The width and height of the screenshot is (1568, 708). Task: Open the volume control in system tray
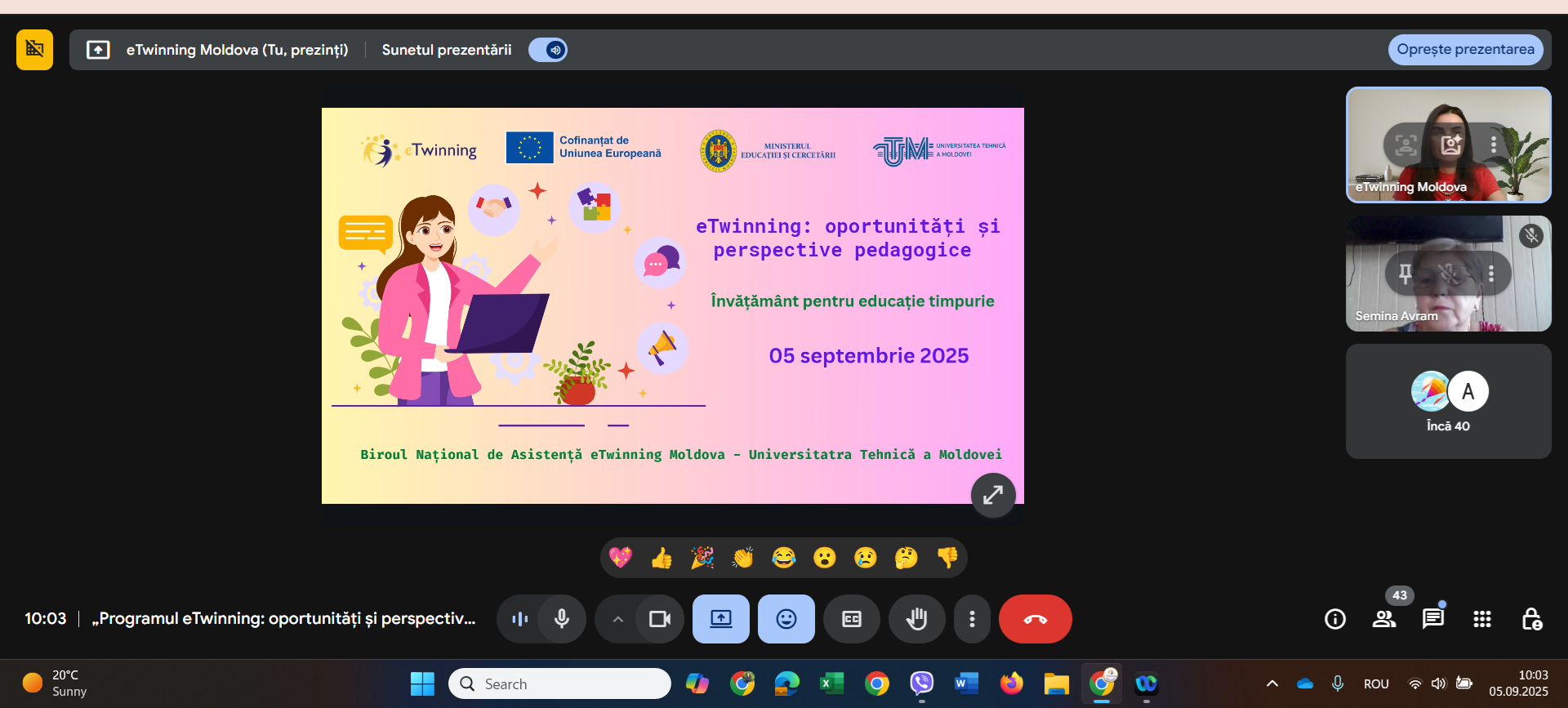click(x=1439, y=684)
